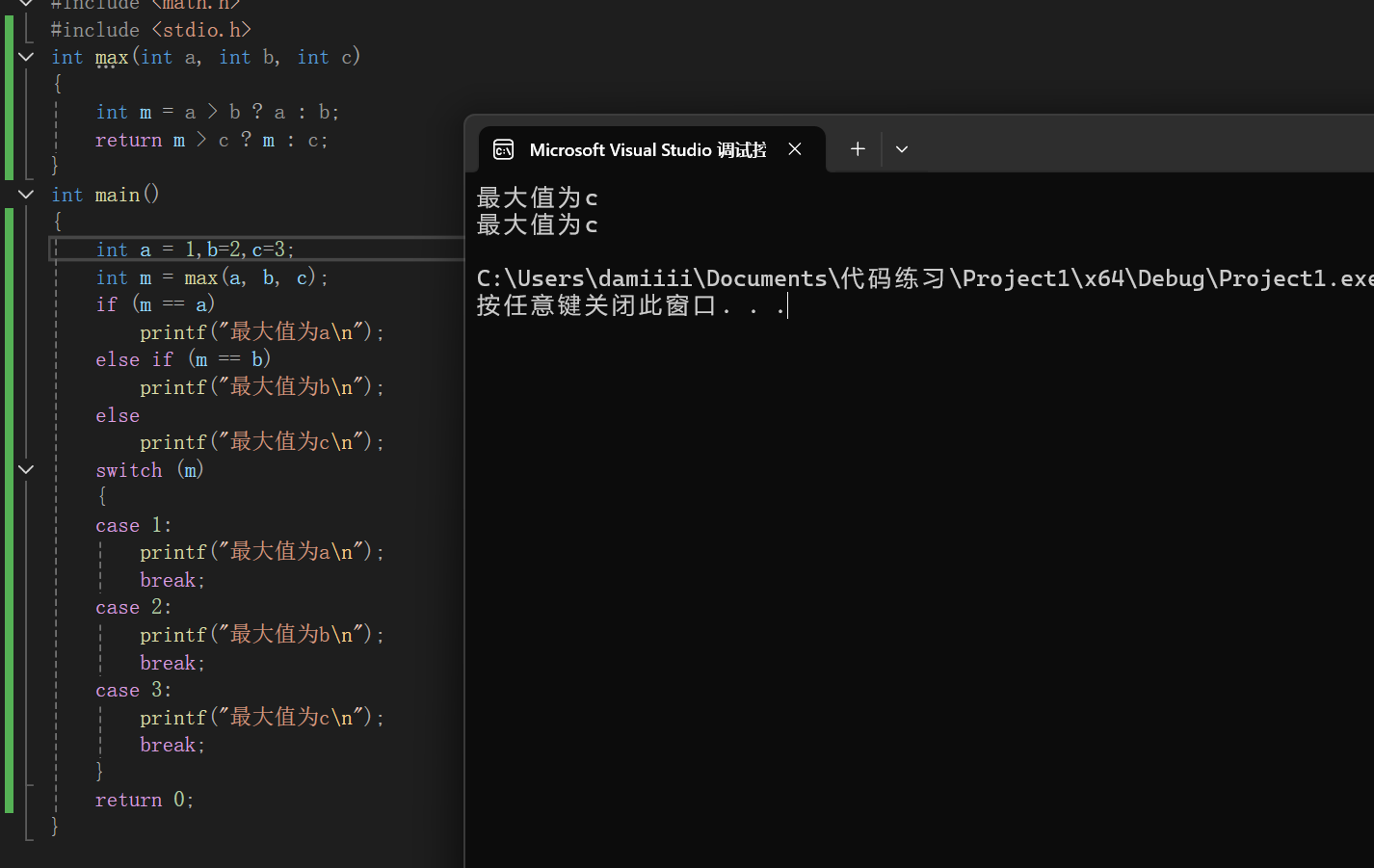Click the line '#include <stdio.h>'
The height and width of the screenshot is (868, 1374).
tap(151, 30)
